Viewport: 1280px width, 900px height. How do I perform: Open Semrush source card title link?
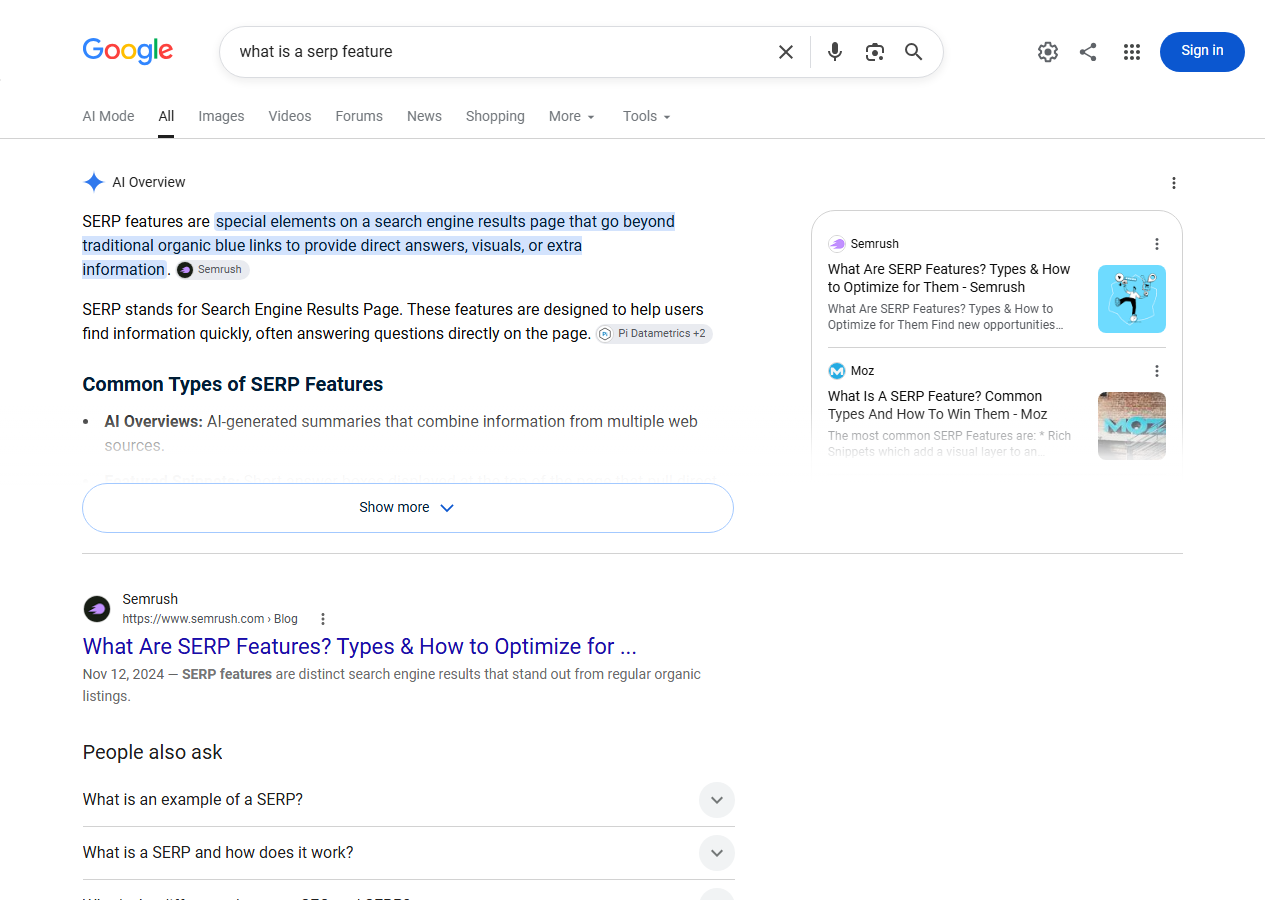(949, 278)
